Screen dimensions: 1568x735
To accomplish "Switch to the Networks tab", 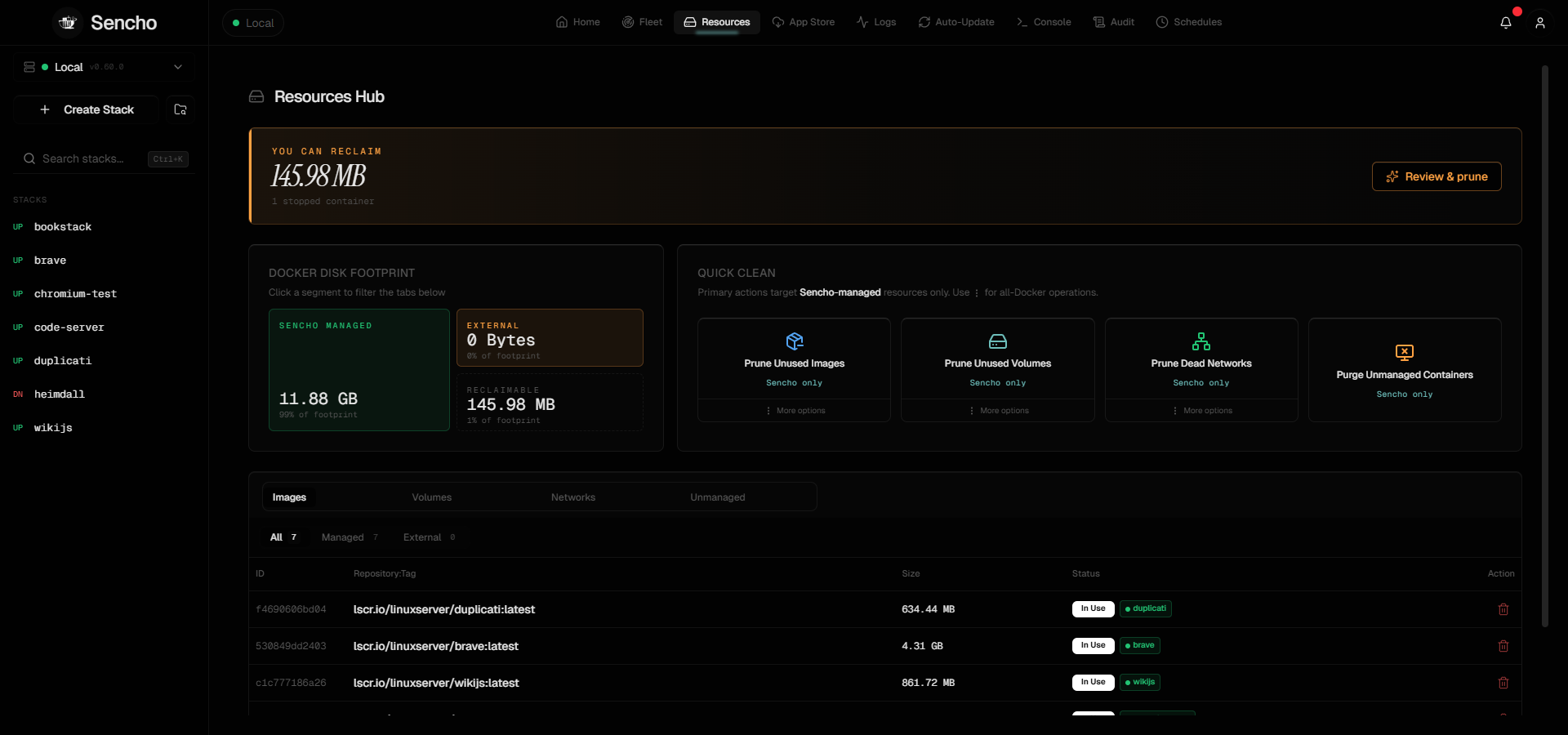I will coord(573,497).
